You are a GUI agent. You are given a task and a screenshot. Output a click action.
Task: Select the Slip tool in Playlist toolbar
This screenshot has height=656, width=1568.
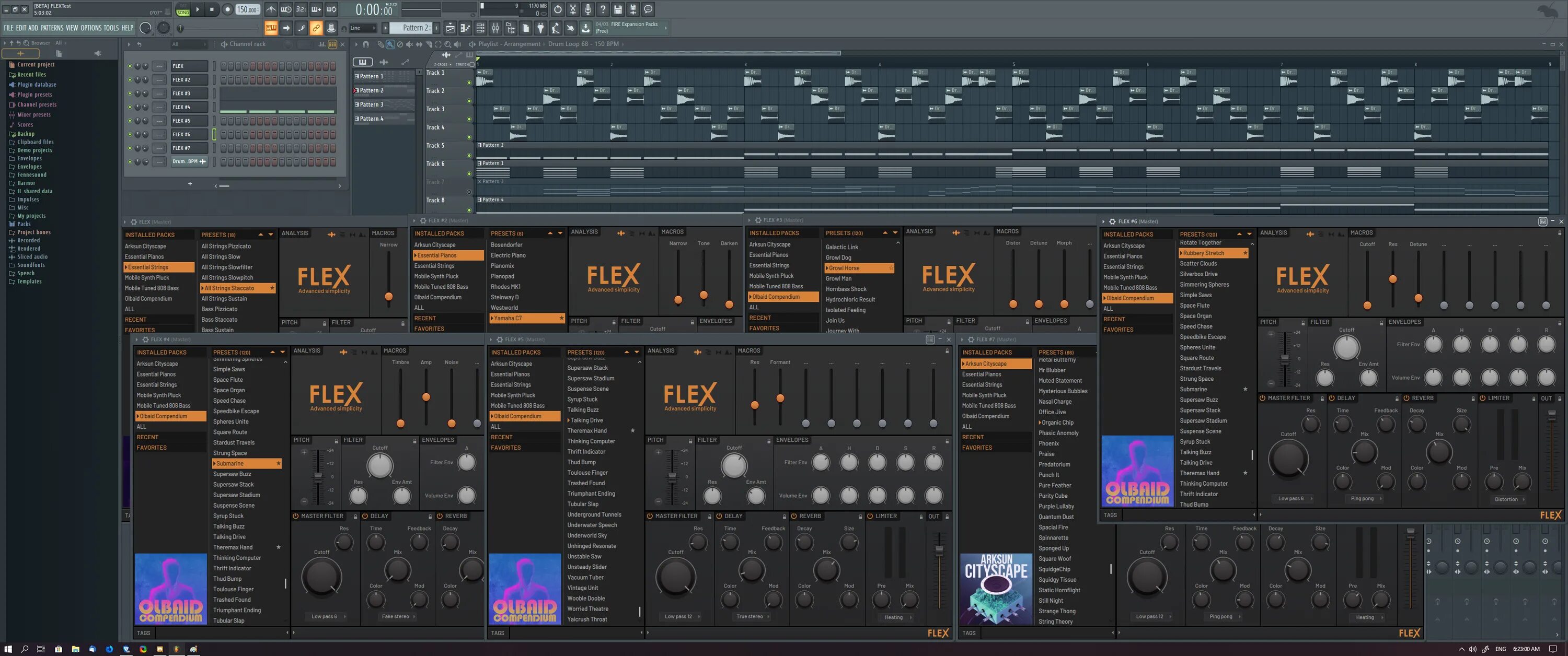[419, 44]
